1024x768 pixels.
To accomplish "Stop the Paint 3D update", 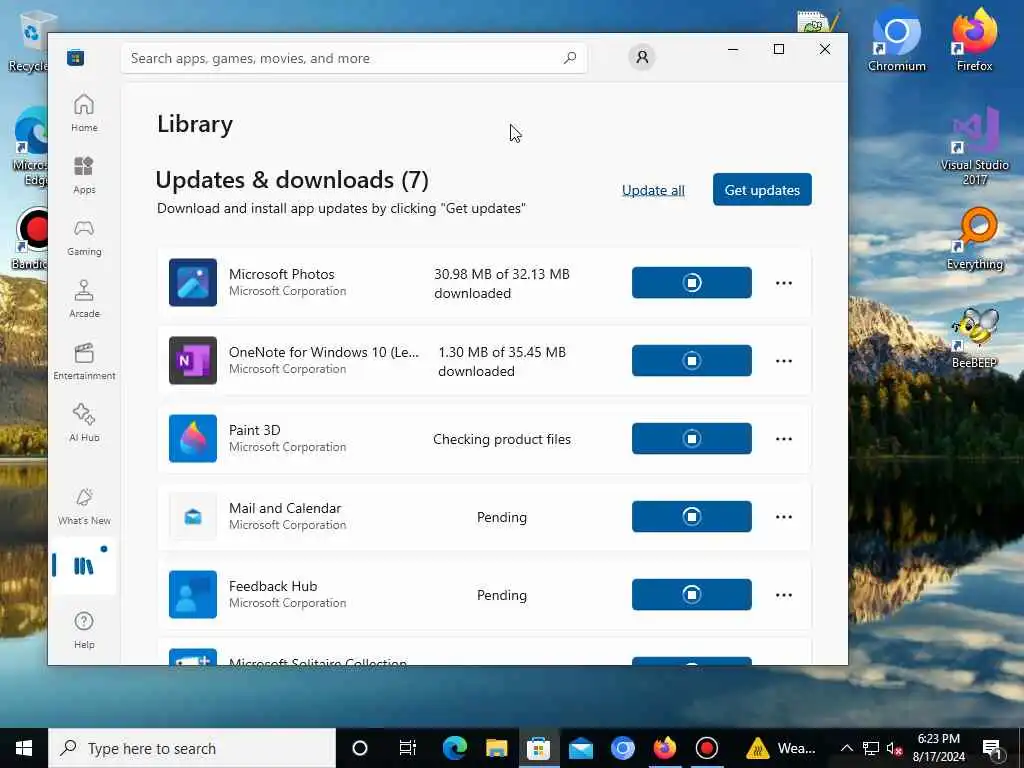I will point(692,439).
